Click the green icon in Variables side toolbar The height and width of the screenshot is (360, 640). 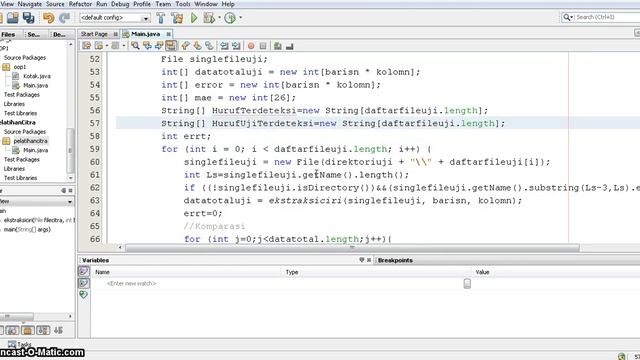click(x=84, y=294)
